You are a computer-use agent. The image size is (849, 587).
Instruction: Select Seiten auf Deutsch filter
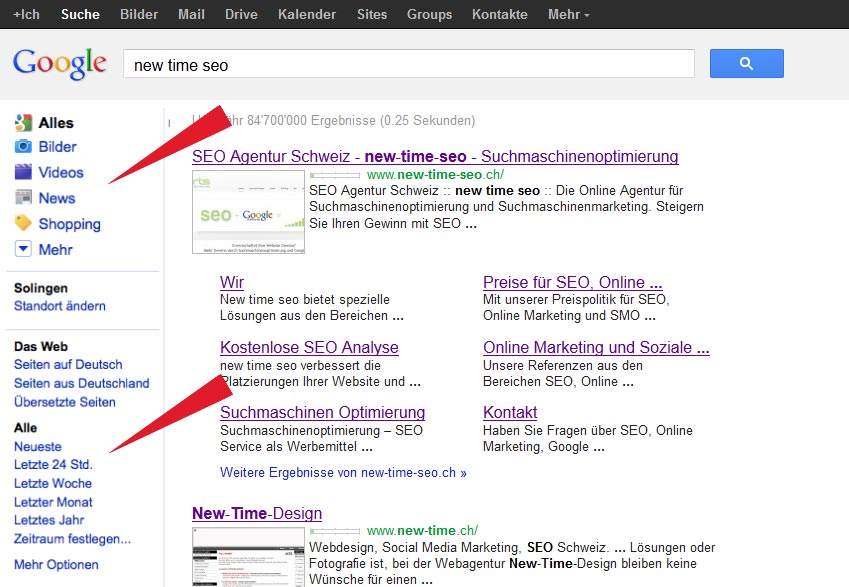point(68,364)
